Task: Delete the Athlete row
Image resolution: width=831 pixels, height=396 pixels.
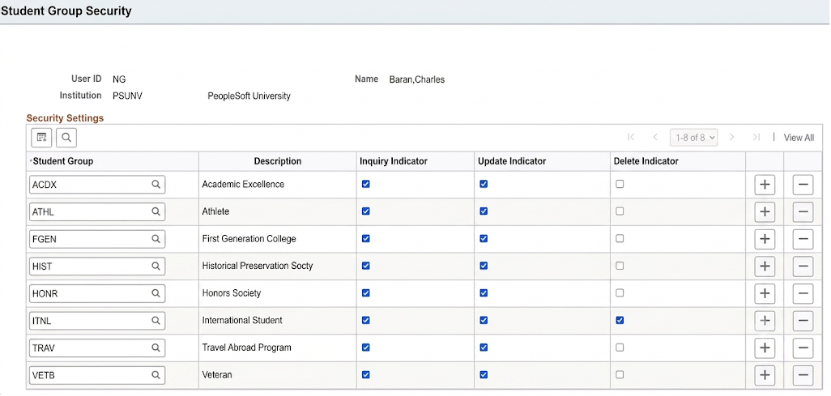Action: click(803, 212)
